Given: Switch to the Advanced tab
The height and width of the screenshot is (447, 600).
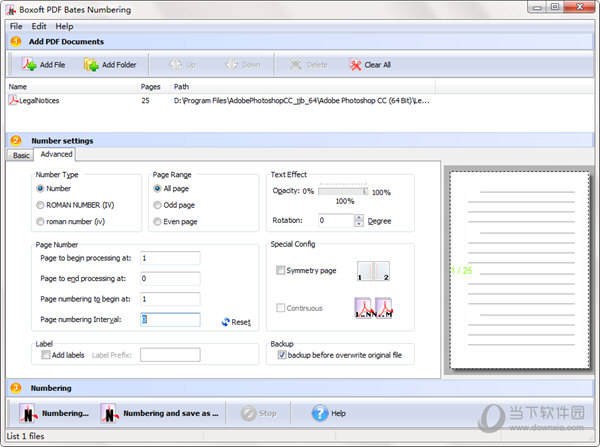Looking at the screenshot, I should tap(56, 154).
